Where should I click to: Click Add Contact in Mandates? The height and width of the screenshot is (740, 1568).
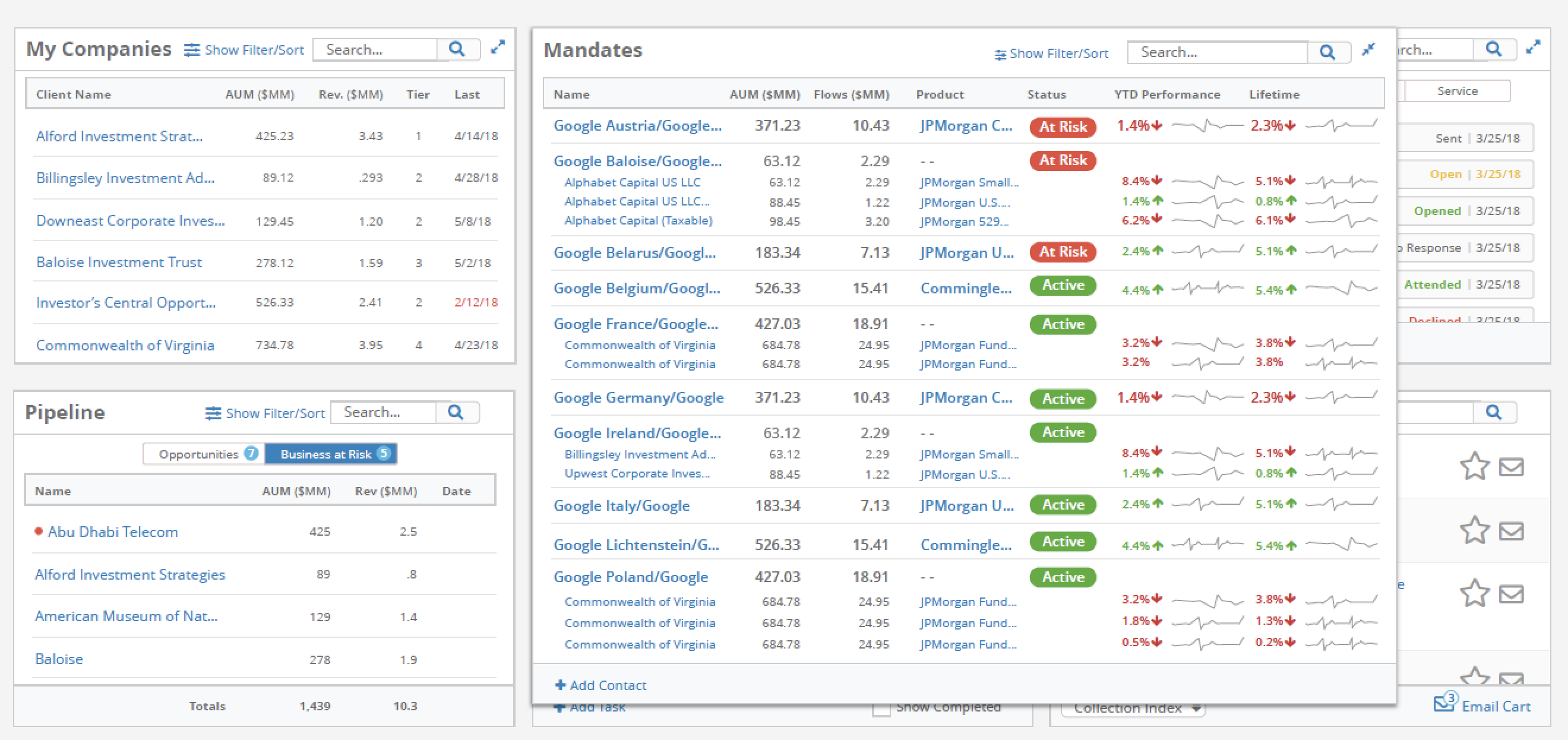coord(601,685)
